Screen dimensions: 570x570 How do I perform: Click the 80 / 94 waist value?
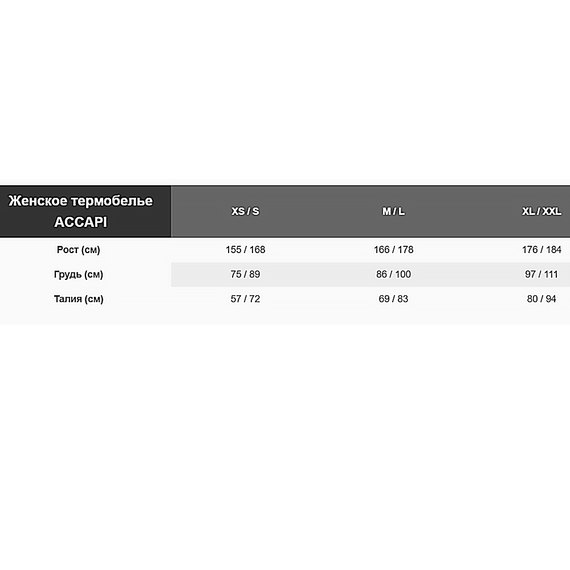tap(542, 299)
